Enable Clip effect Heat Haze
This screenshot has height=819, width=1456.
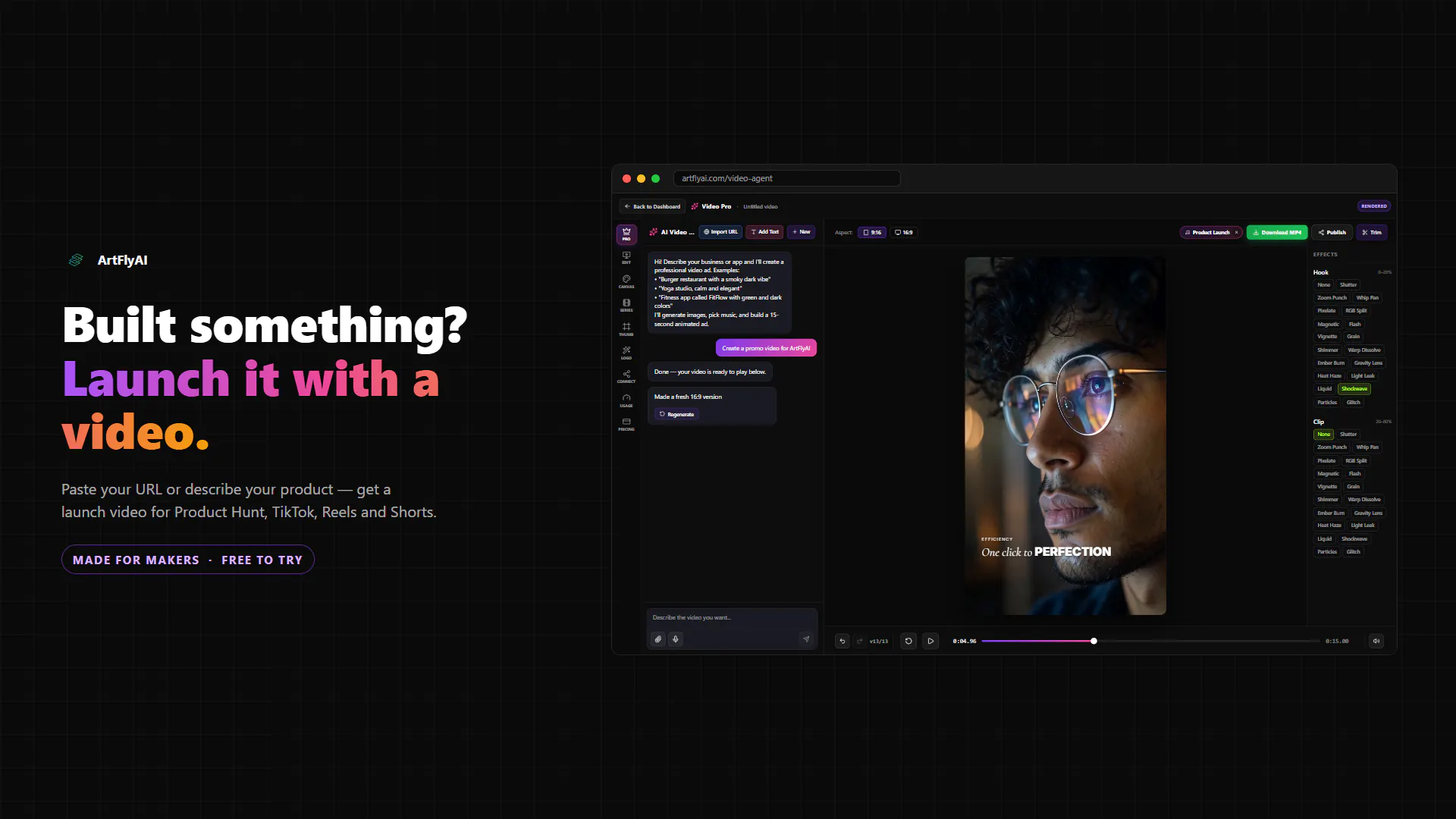pos(1329,526)
